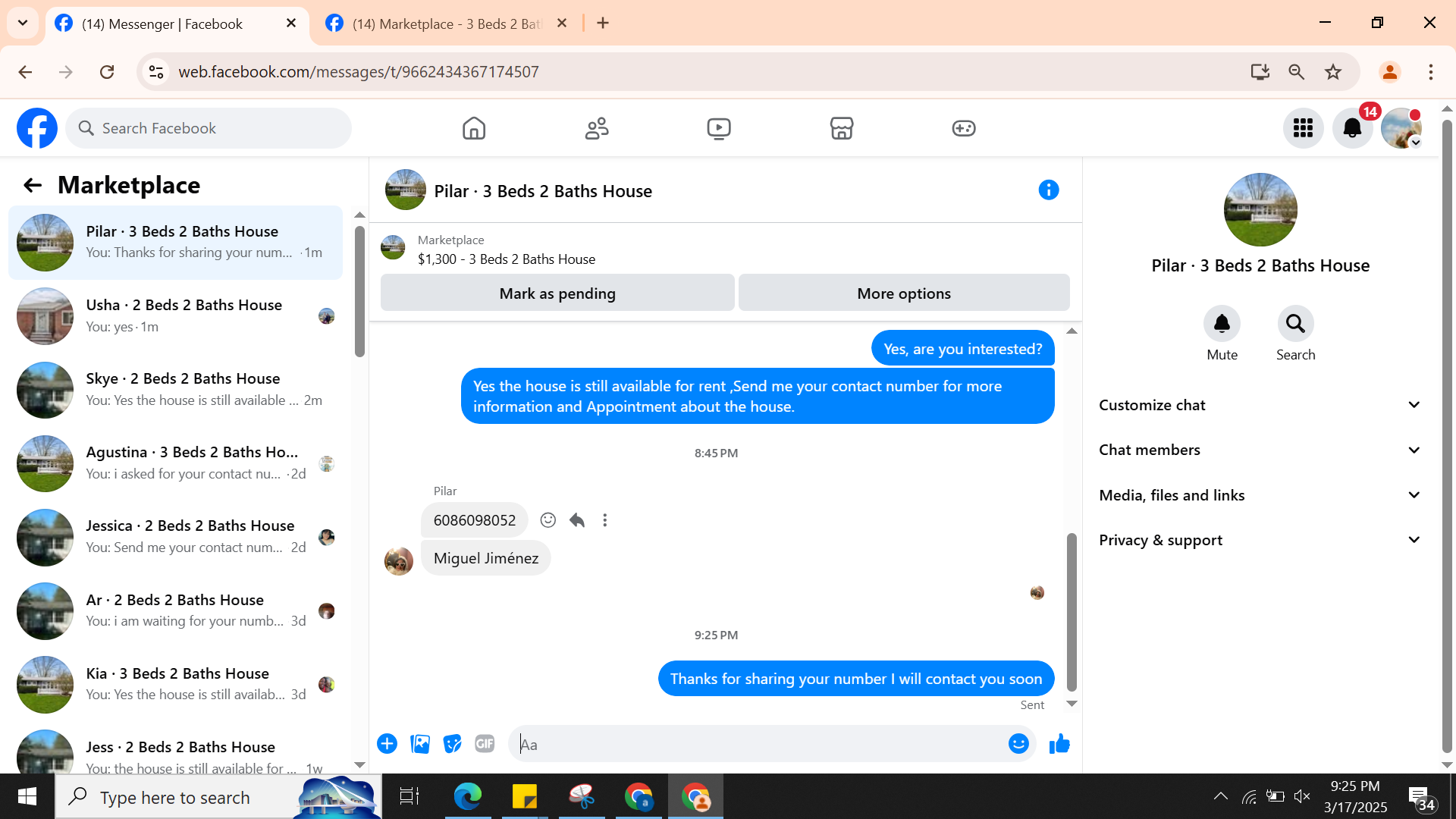
Task: Open Jessica 2 Beds 2 Baths House chat
Action: point(176,537)
